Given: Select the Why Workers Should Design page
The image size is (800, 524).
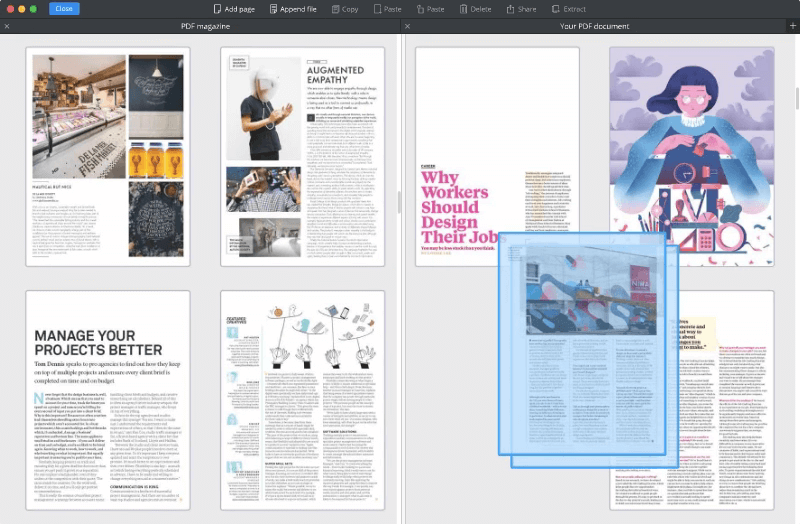Looking at the screenshot, I should [x=497, y=156].
